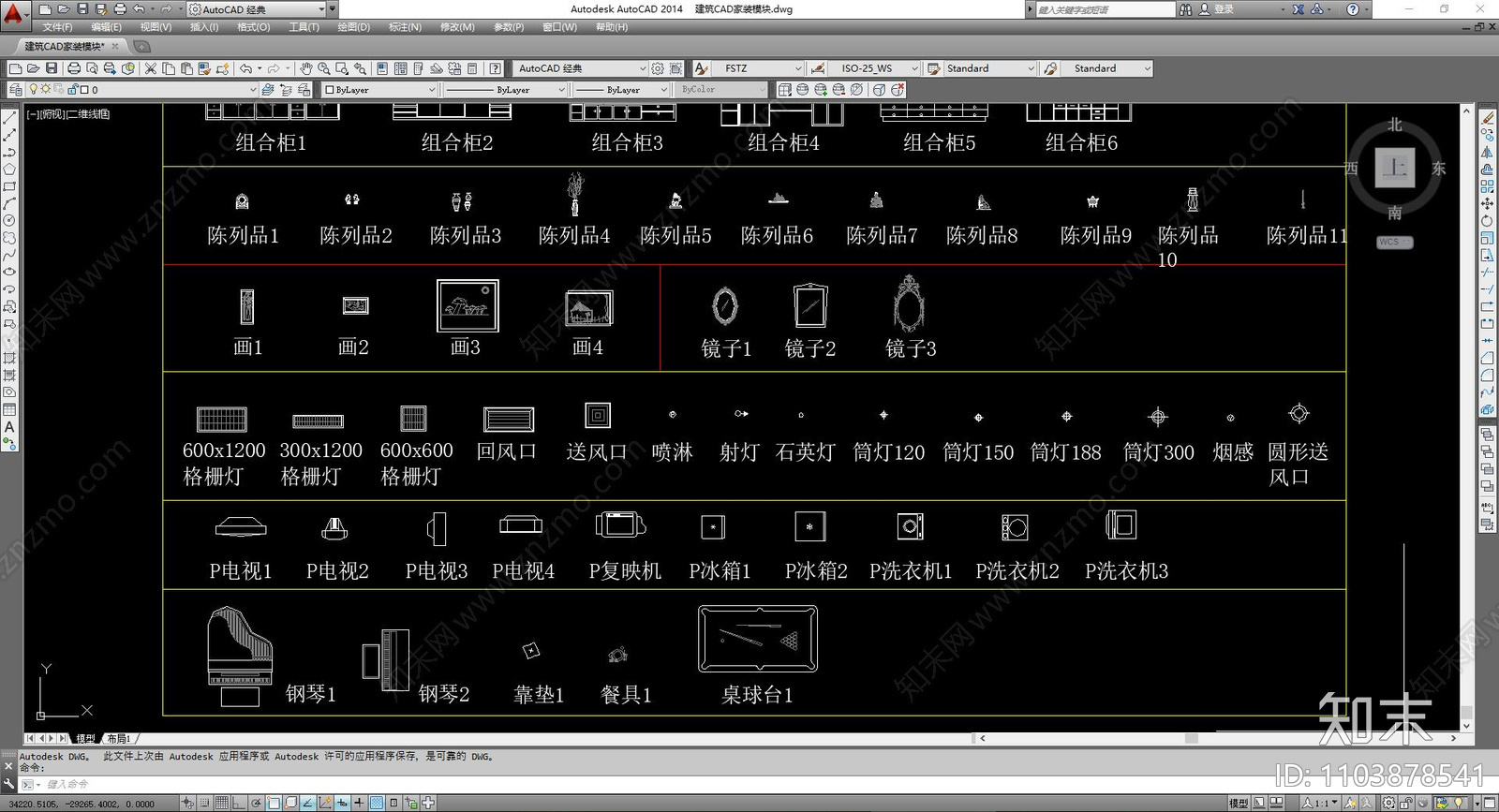The width and height of the screenshot is (1499, 812).
Task: Click the Save icon in the quick access toolbar
Action: pyautogui.click(x=82, y=9)
